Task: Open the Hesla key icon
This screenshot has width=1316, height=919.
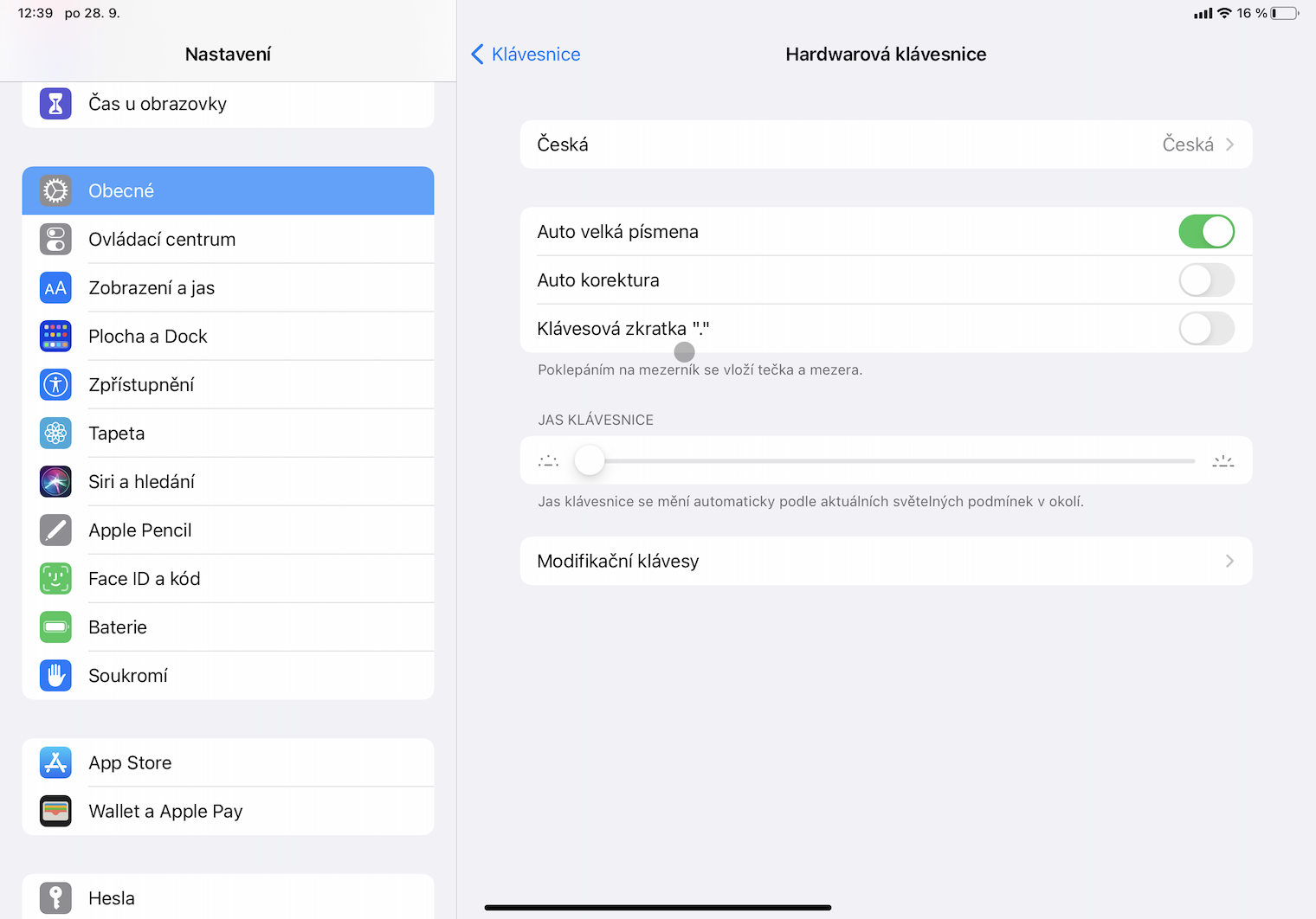Action: point(55,898)
